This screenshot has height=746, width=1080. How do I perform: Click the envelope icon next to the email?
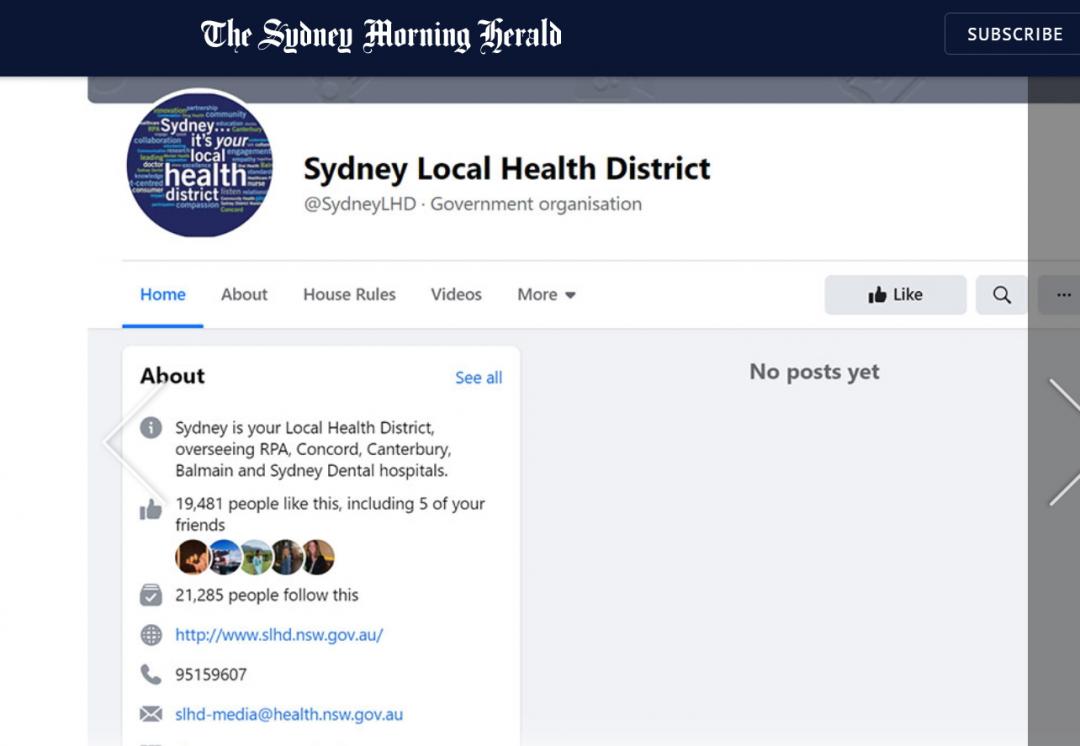point(151,714)
